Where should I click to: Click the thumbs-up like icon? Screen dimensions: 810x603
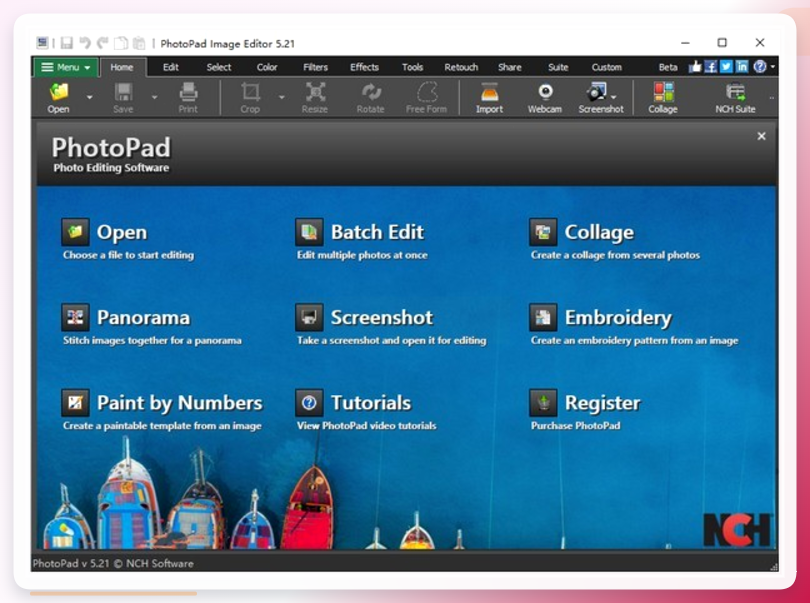tap(695, 67)
